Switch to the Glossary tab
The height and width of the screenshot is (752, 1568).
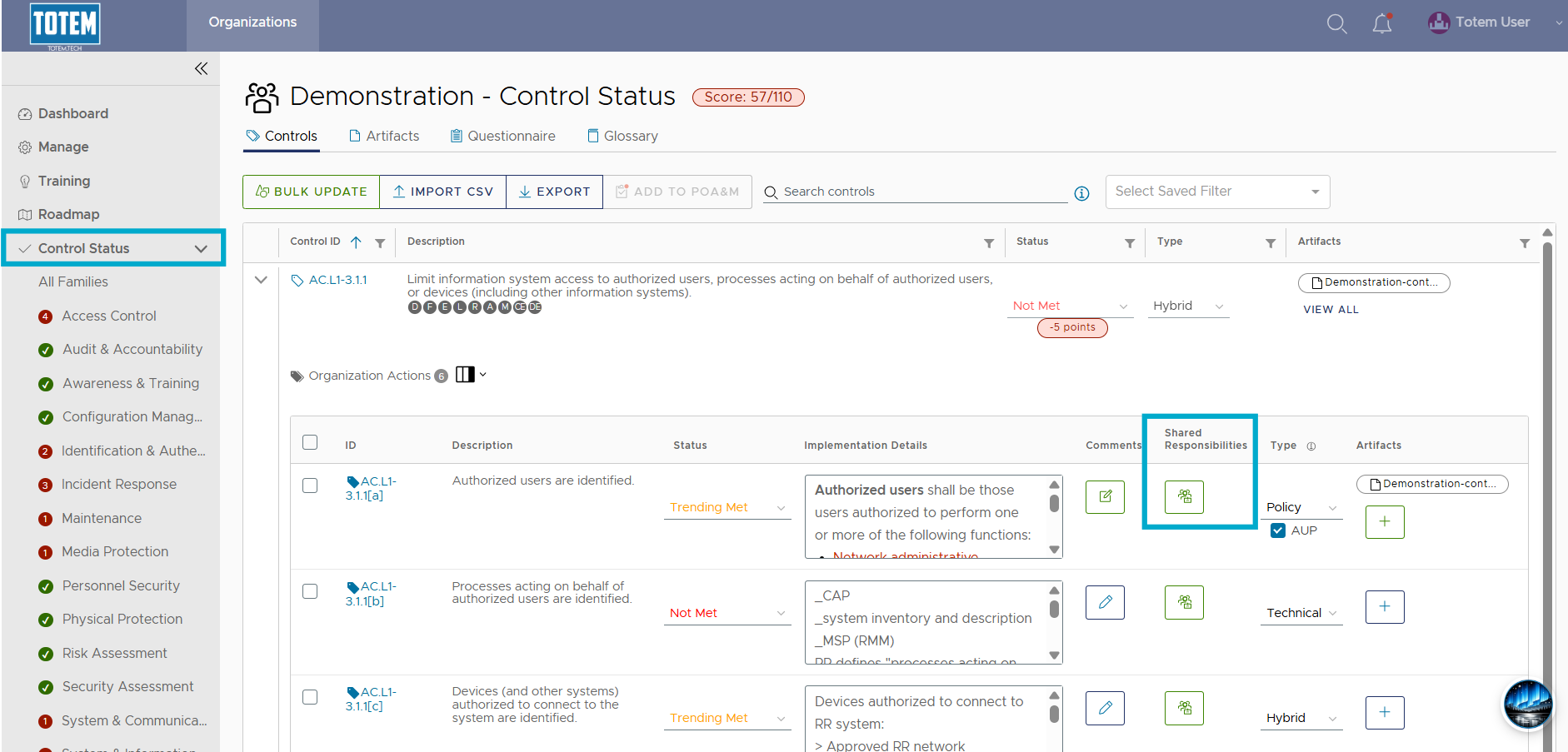point(622,137)
